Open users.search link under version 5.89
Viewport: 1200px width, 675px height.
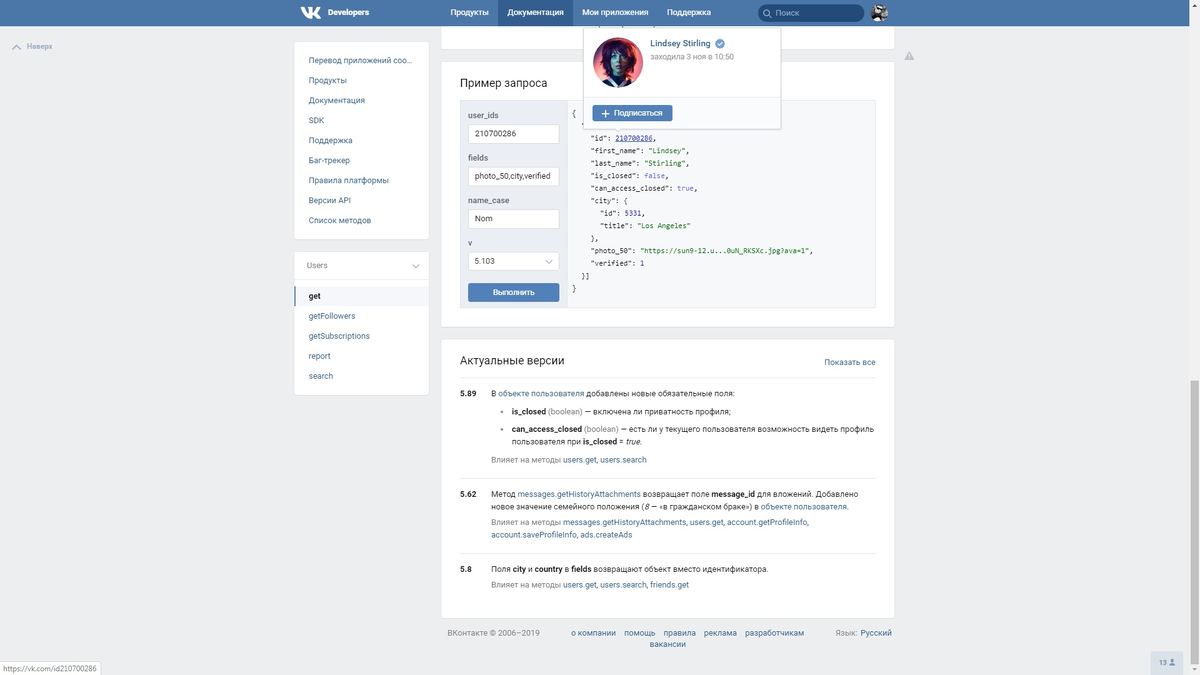point(623,460)
